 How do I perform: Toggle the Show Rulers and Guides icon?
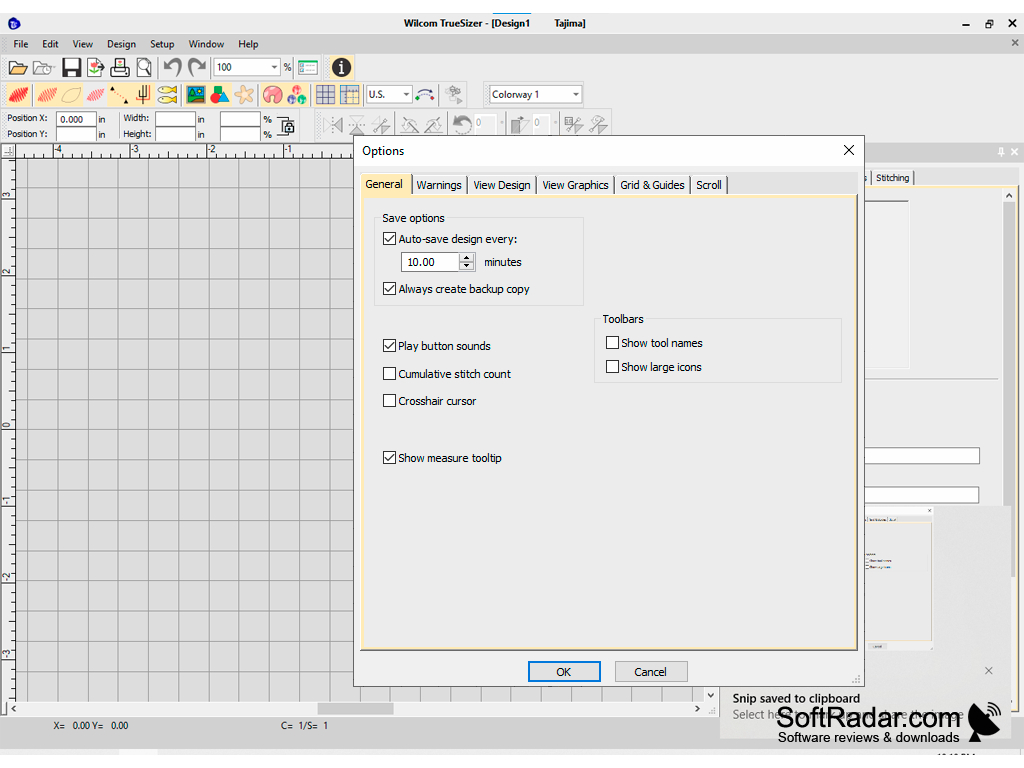coord(349,95)
